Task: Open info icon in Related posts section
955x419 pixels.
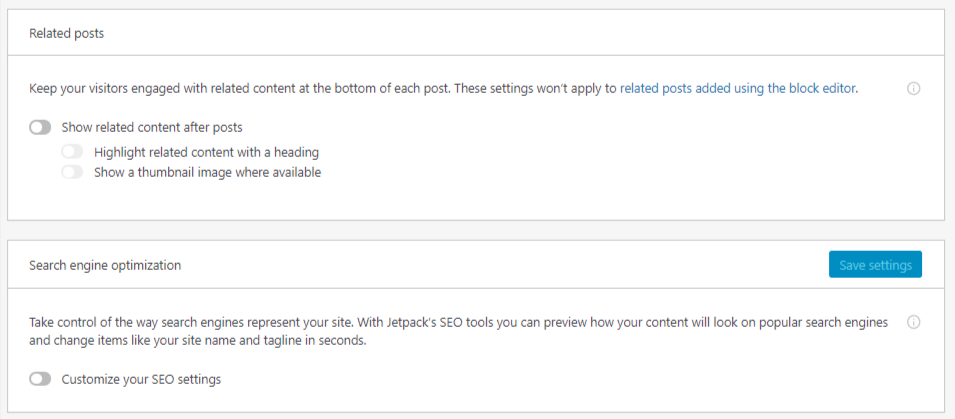Action: pyautogui.click(x=913, y=89)
